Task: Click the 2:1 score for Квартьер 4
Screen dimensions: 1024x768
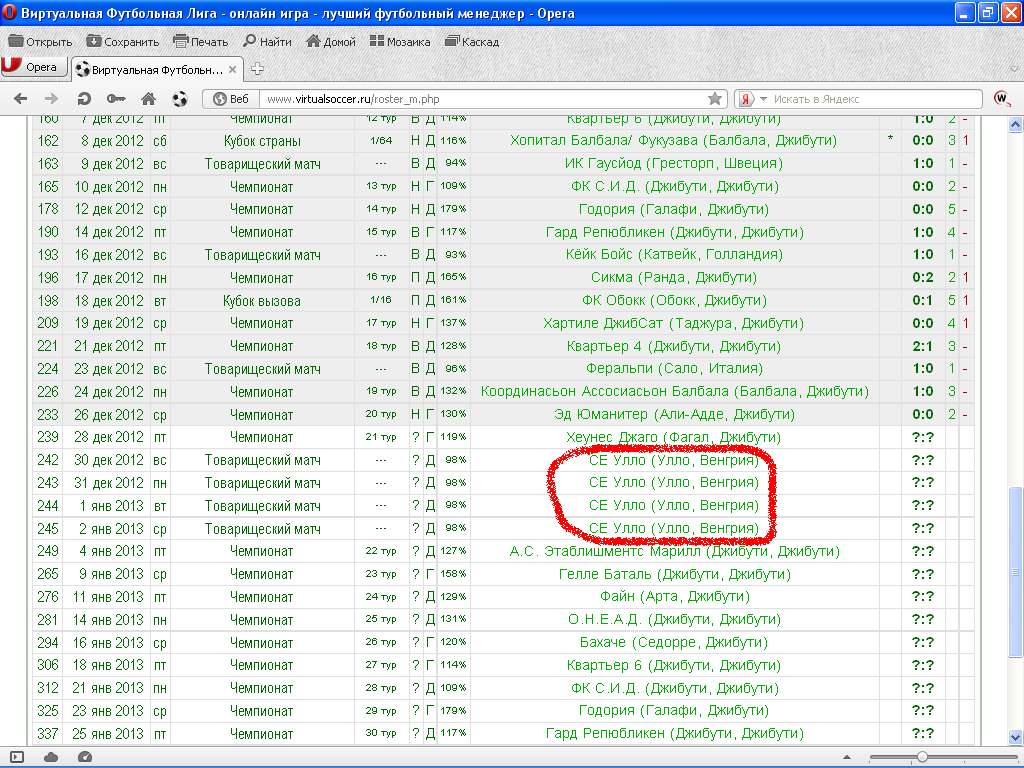Action: coord(923,346)
